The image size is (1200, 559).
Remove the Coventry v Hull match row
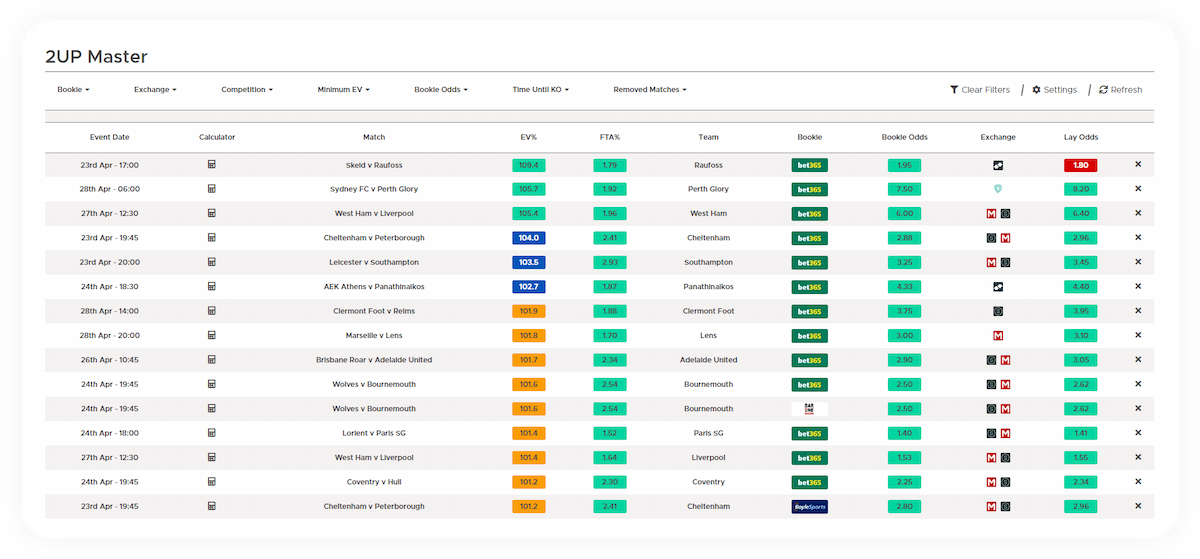click(x=1137, y=482)
